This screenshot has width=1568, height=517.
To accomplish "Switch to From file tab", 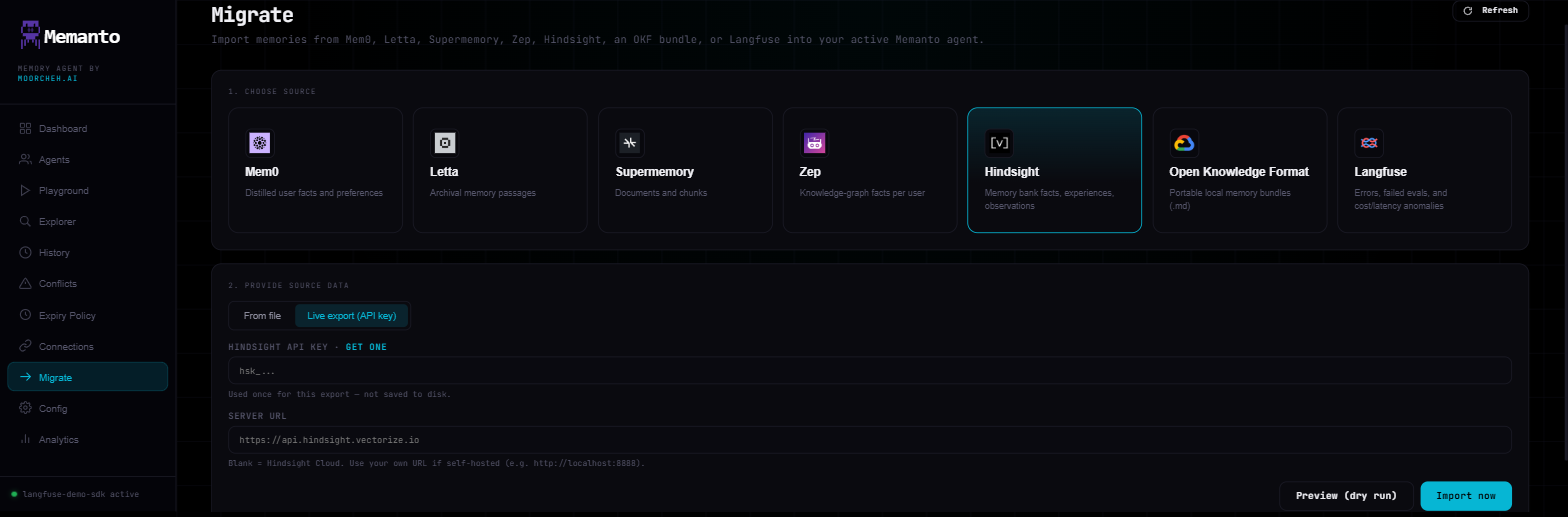I will pos(262,316).
